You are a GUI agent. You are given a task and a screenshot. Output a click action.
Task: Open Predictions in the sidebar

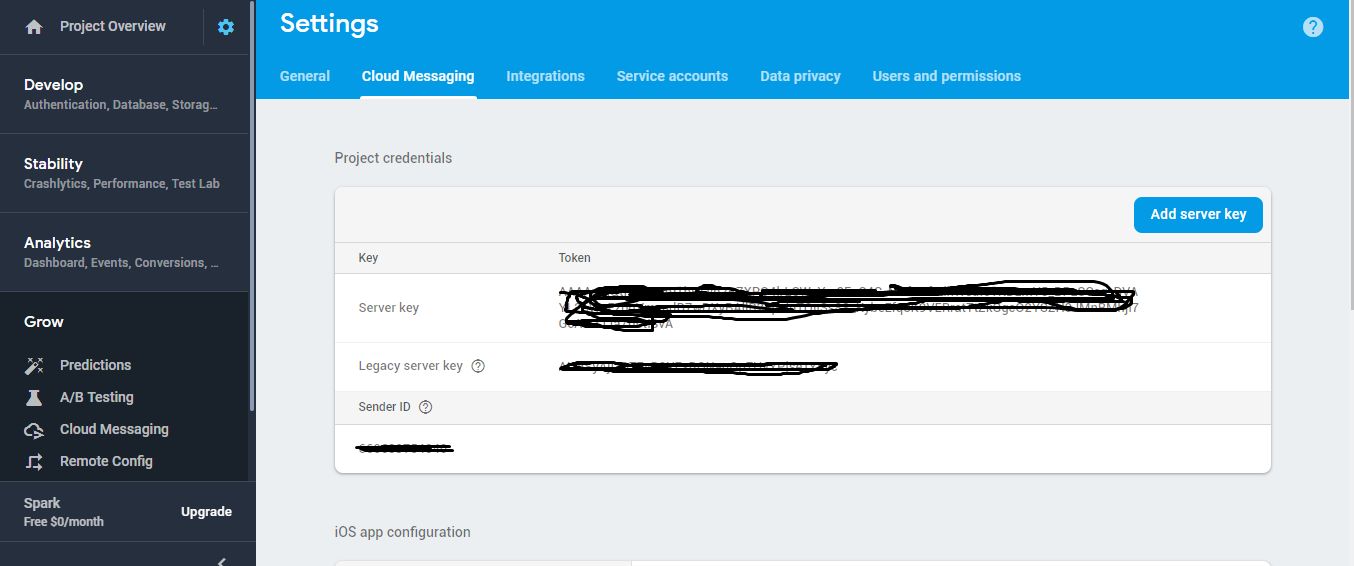pos(95,365)
